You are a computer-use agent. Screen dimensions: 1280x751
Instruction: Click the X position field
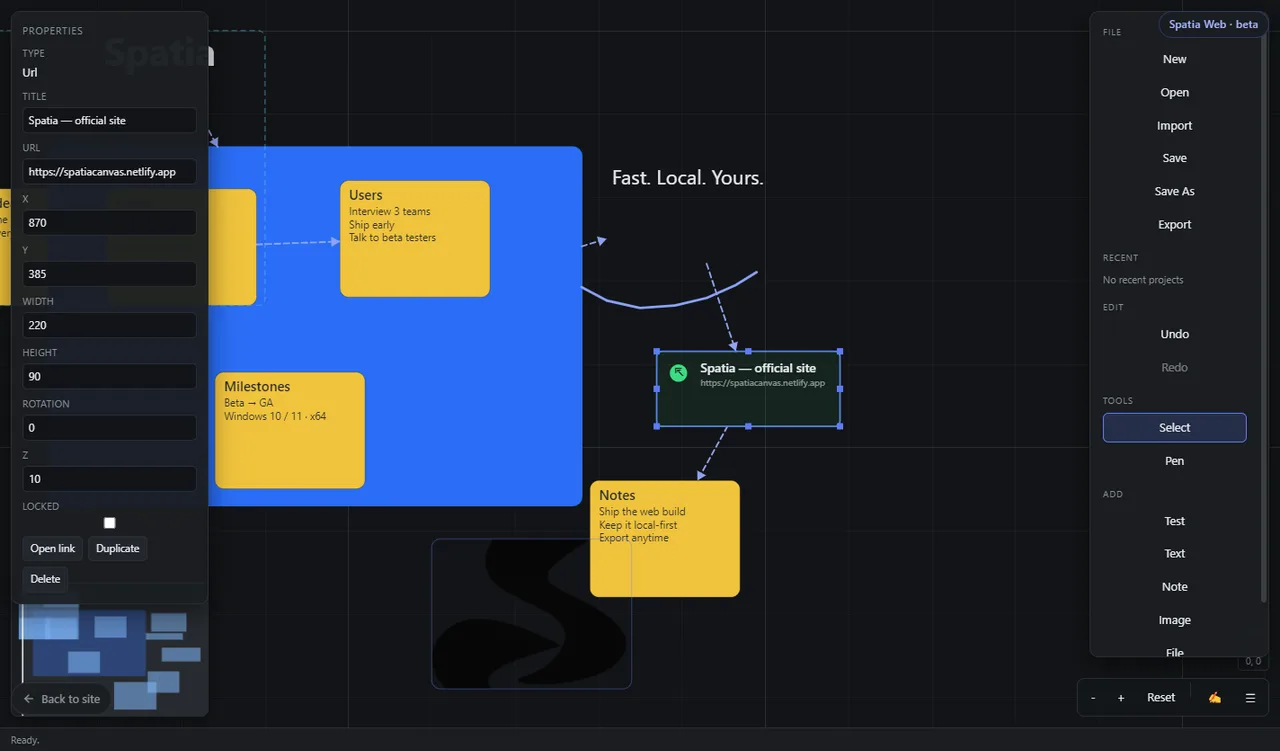point(110,223)
